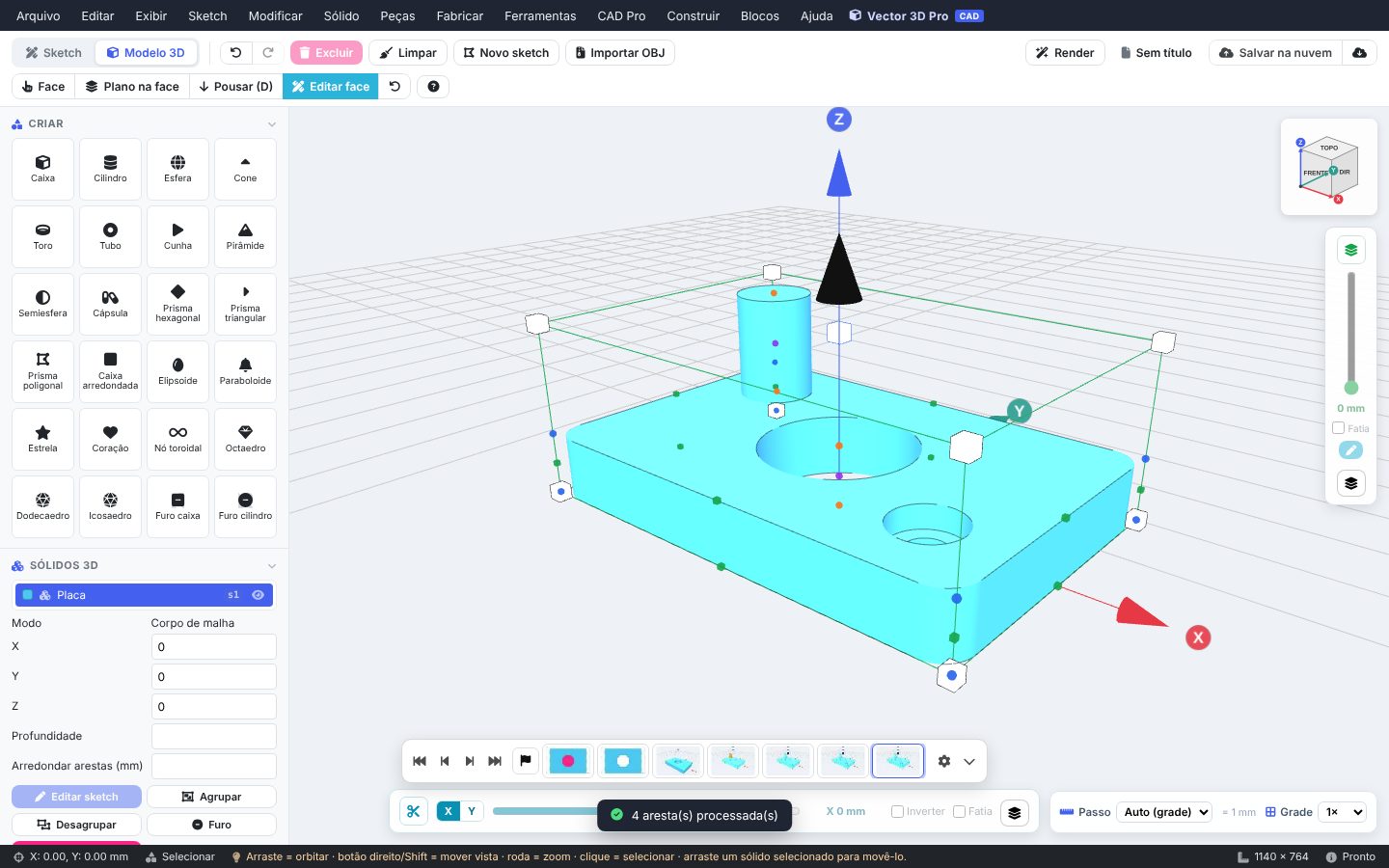1389x868 pixels.
Task: Add a Cilindro solid
Action: click(110, 169)
